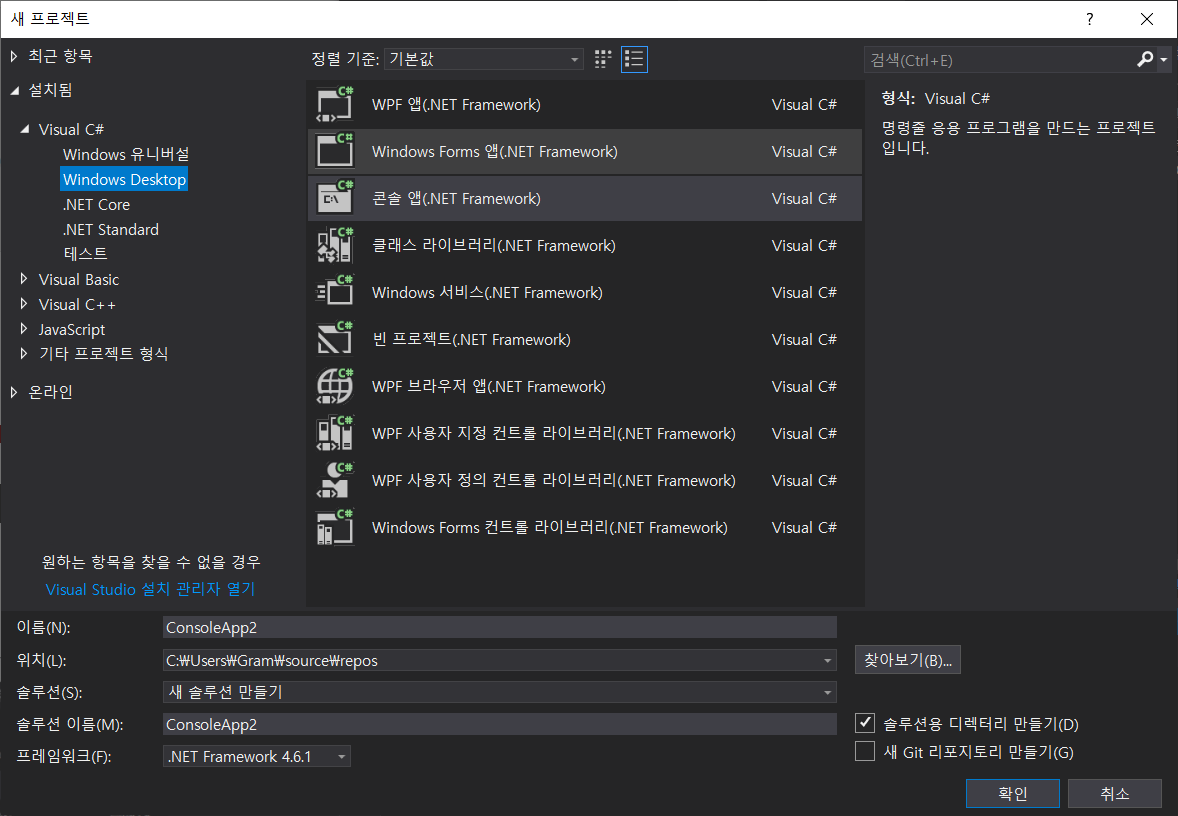Screen dimensions: 1178x816
Task: Click 확인 button
Action: [1013, 793]
